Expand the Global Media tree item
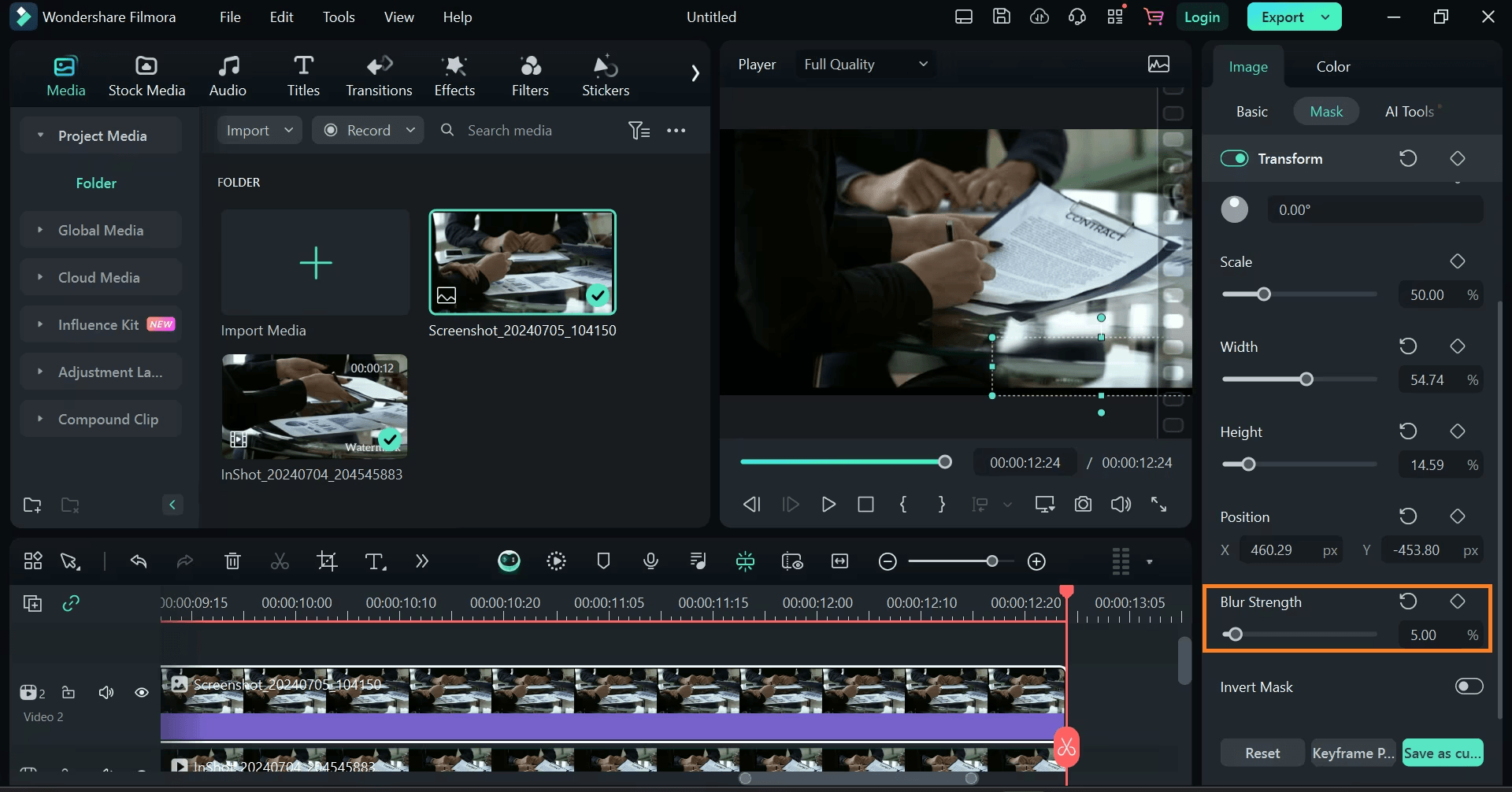The height and width of the screenshot is (792, 1512). click(x=40, y=231)
